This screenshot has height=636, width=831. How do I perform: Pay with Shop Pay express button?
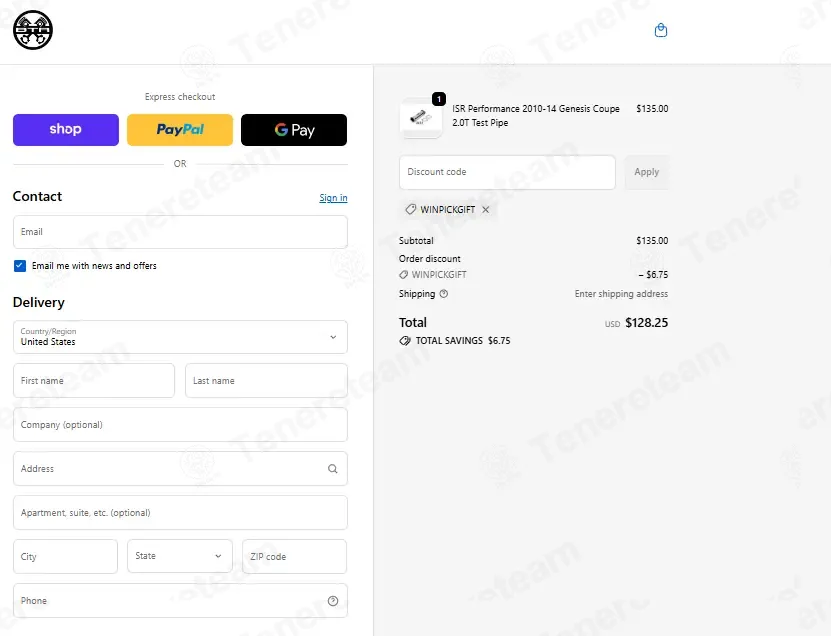click(66, 129)
